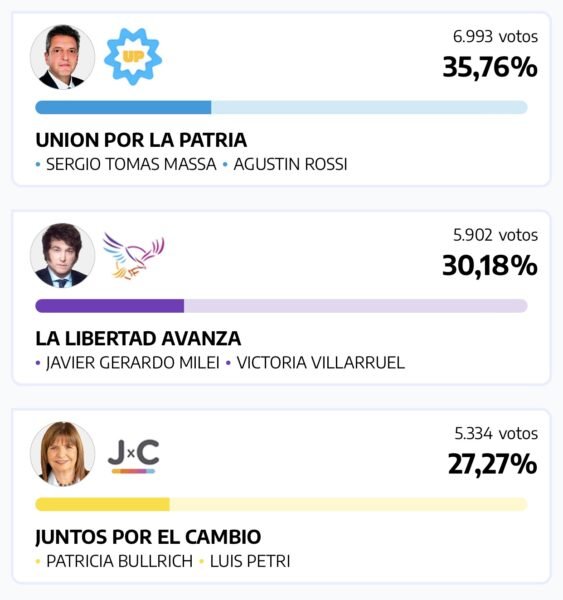Click the 35,76% result figure
Viewport: 563px width, 600px height.
coord(490,67)
